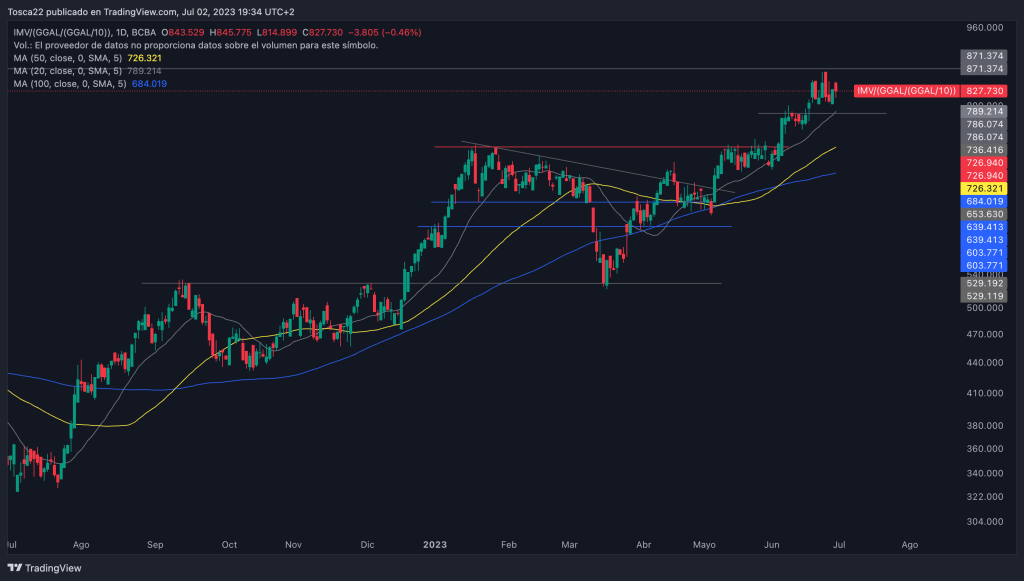This screenshot has width=1024, height=581.
Task: Click the red 827.730 current price label
Action: point(983,91)
